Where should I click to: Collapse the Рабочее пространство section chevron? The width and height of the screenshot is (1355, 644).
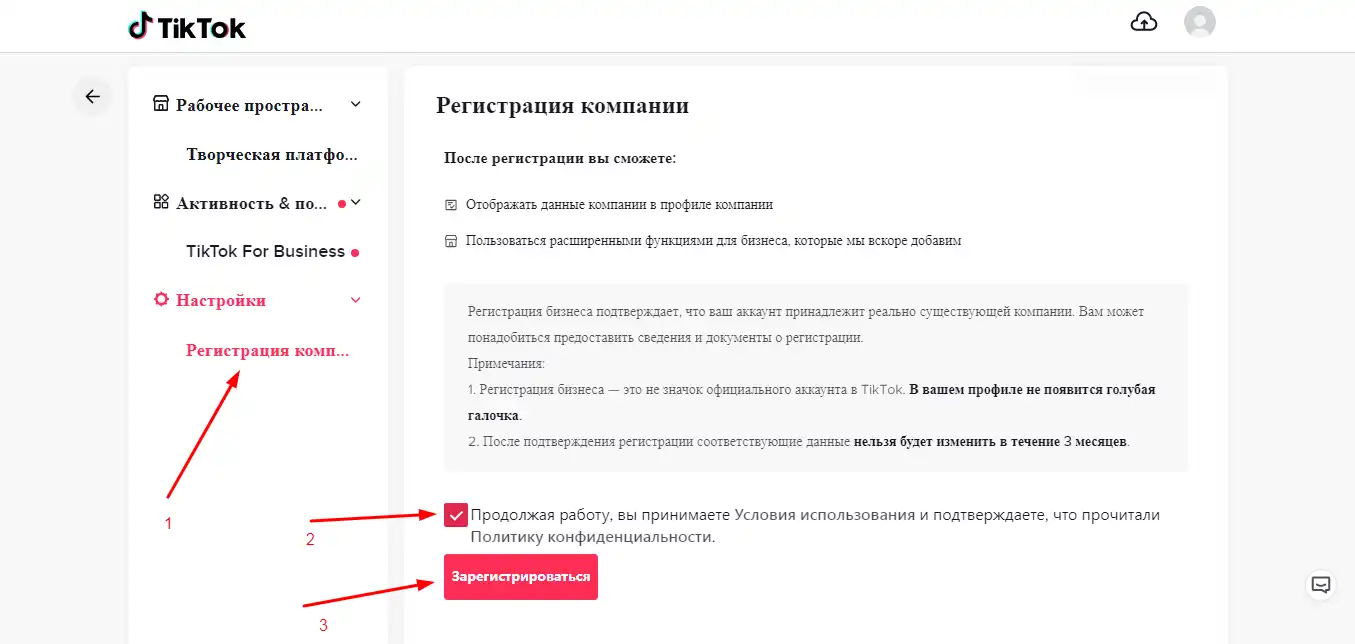(355, 104)
